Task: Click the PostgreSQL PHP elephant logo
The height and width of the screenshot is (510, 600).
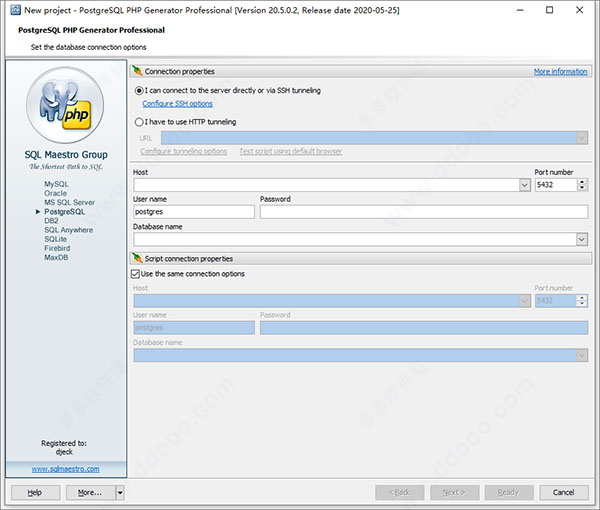Action: click(x=65, y=105)
